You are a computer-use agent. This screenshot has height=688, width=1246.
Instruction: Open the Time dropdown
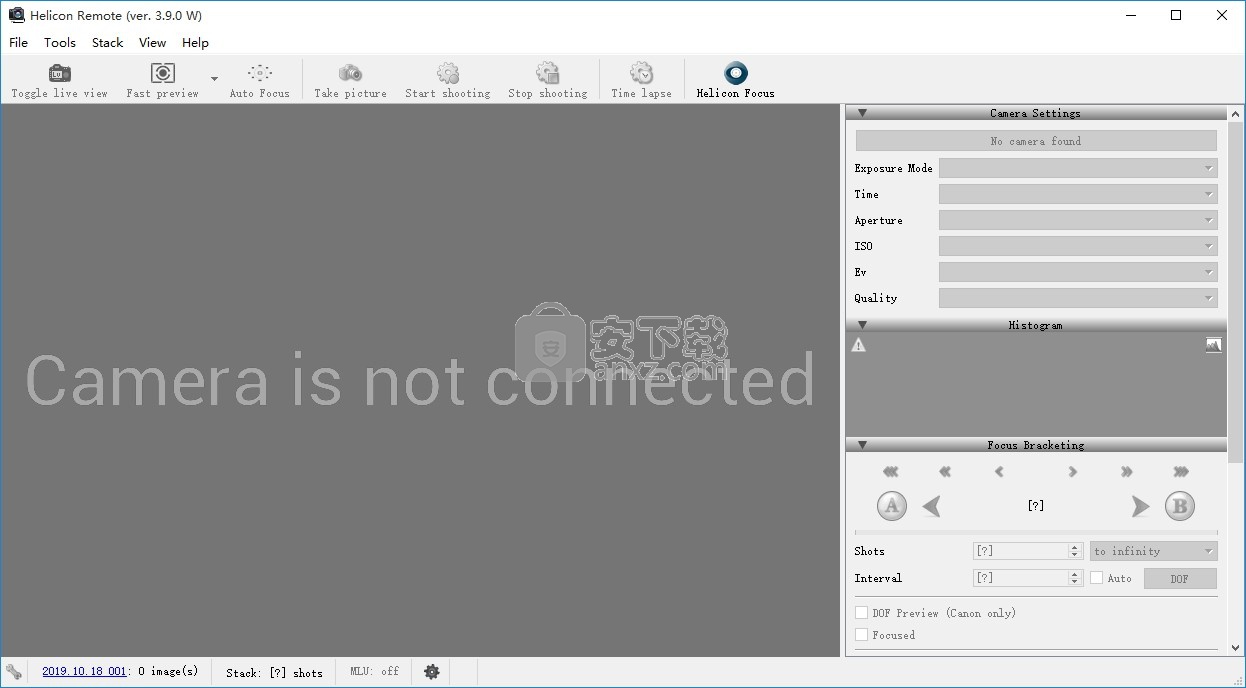point(1078,194)
